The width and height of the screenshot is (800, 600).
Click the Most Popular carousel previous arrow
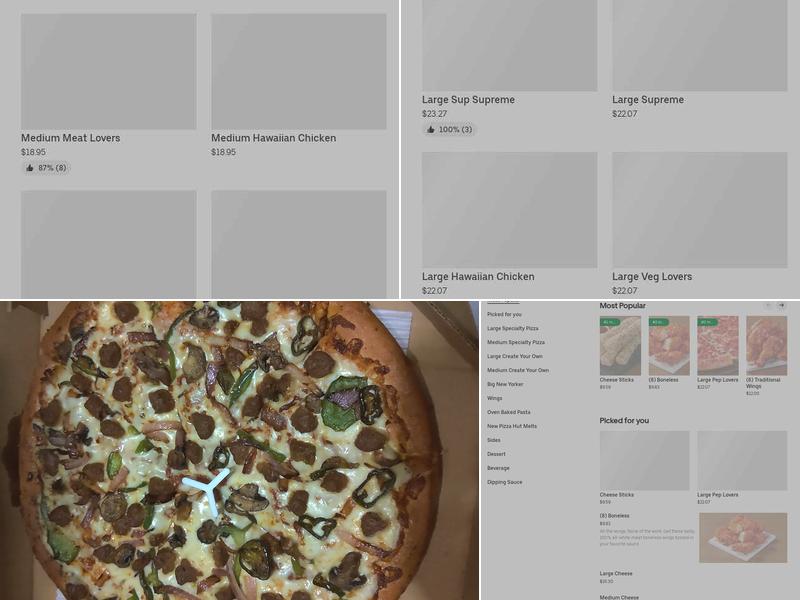(x=768, y=306)
